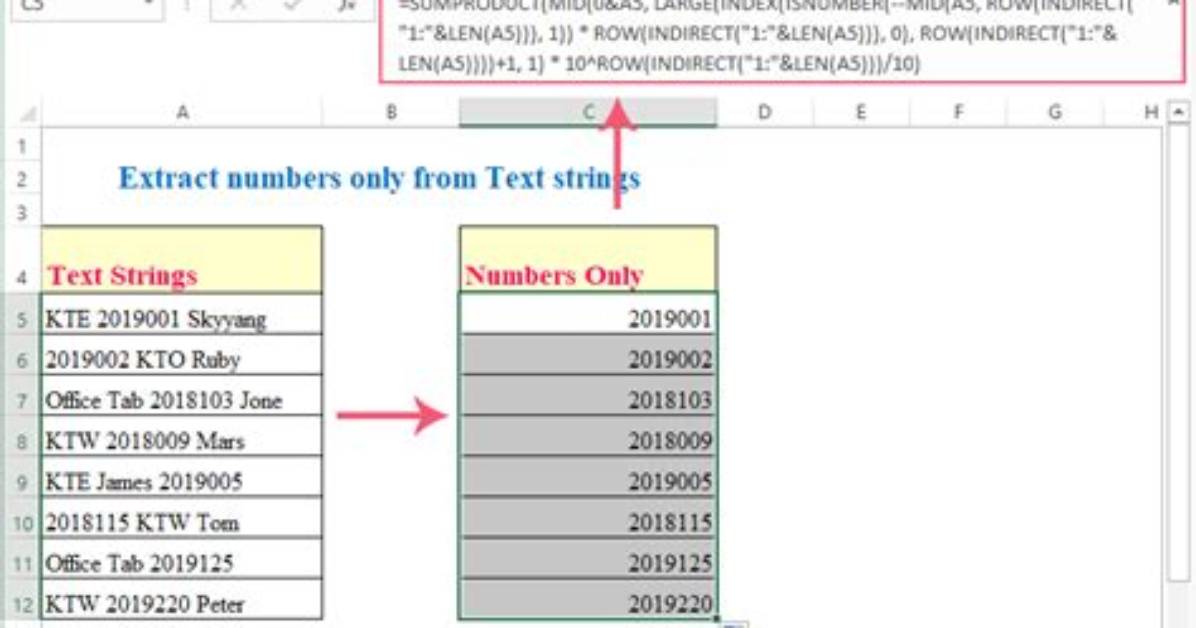Select cell A7 'Office Tab 2018103 Jone'
Screen dimensions: 1196x628
point(182,395)
